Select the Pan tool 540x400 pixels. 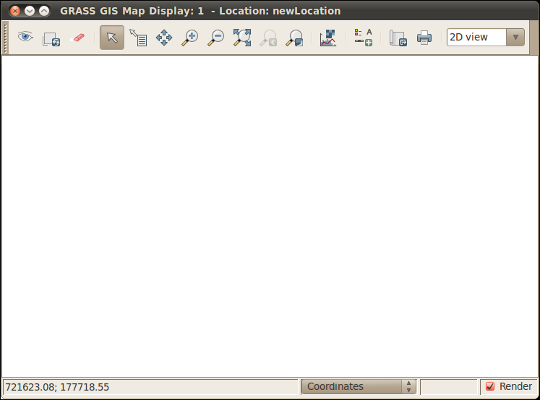point(164,38)
